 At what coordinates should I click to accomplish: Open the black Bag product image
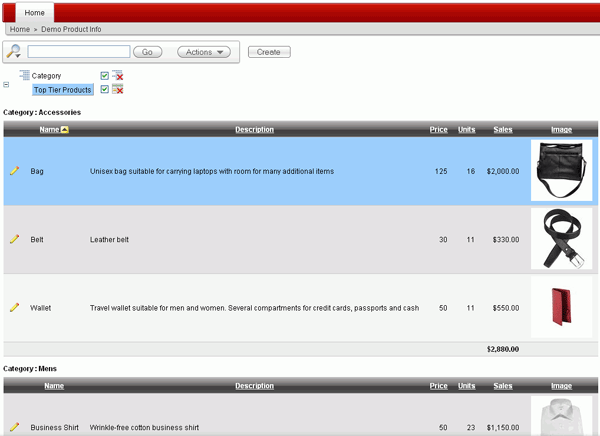coord(561,170)
